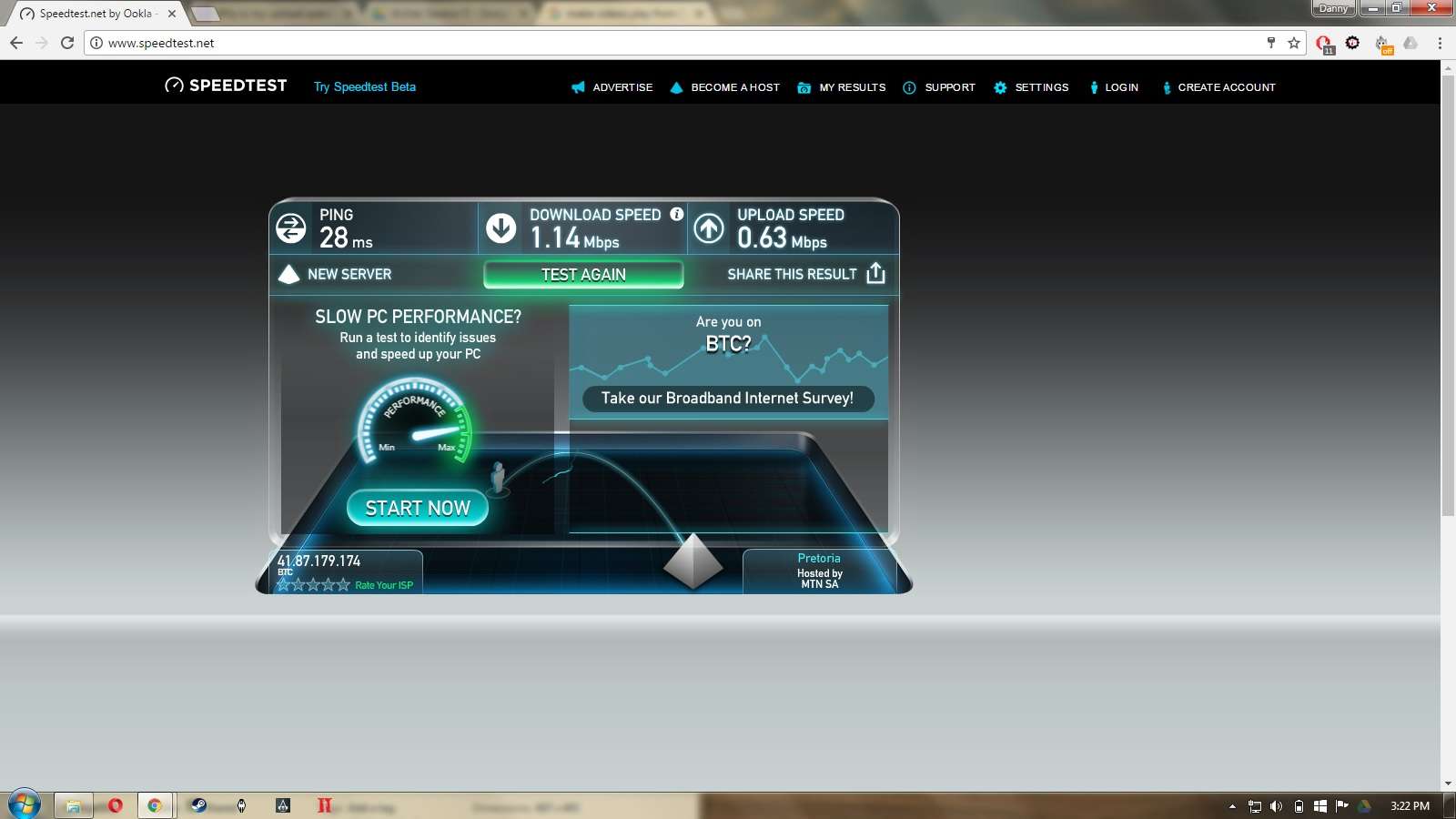Click the page vertical scrollbar
Screen dimensions: 1456x819
pos(1448,296)
